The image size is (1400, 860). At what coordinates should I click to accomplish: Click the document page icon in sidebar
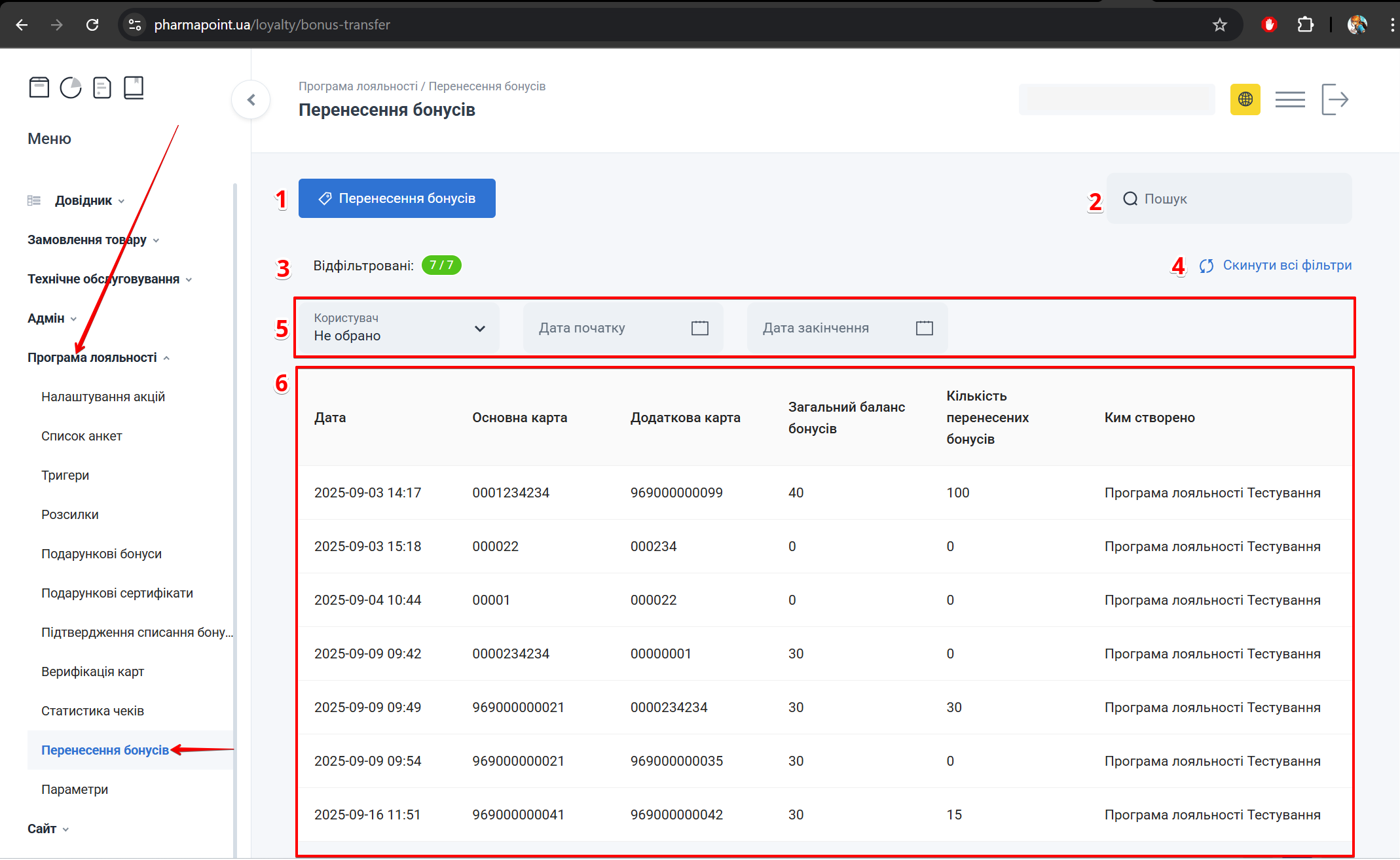point(102,87)
